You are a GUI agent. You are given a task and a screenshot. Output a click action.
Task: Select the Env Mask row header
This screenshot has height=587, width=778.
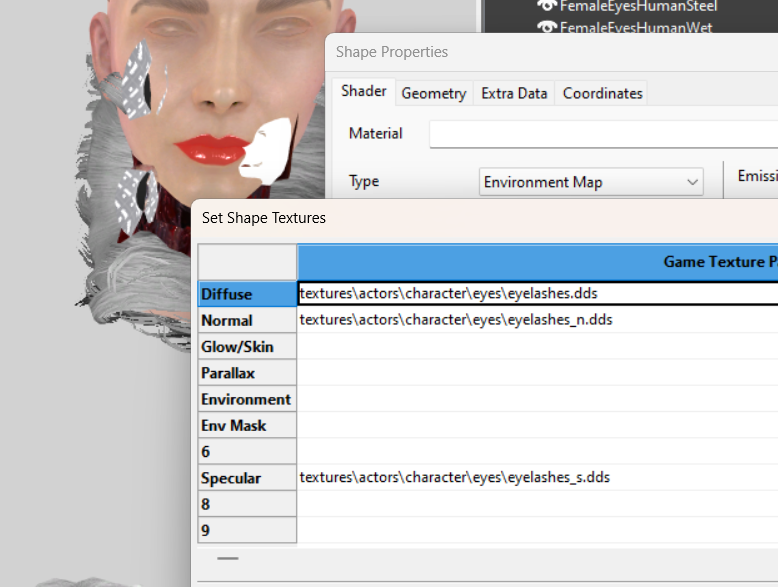coord(248,425)
